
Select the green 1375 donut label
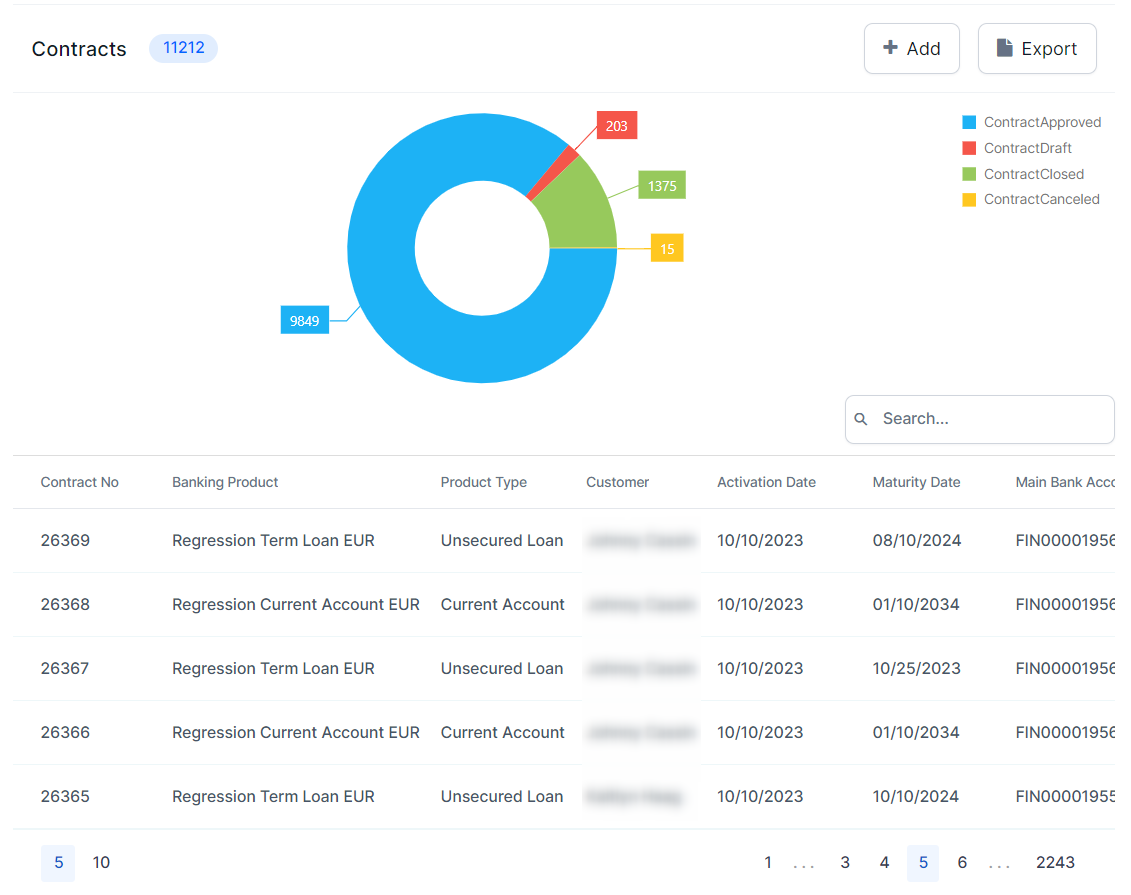(662, 186)
